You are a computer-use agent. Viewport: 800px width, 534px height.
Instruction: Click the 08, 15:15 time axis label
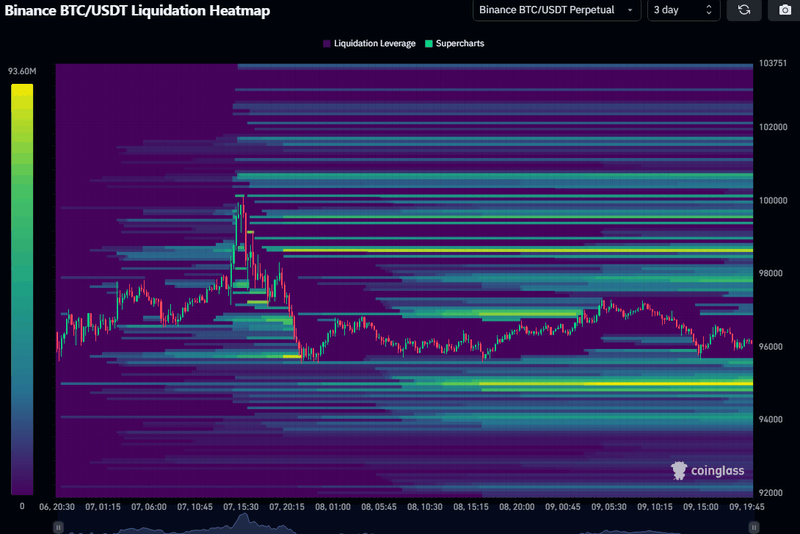[x=470, y=506]
